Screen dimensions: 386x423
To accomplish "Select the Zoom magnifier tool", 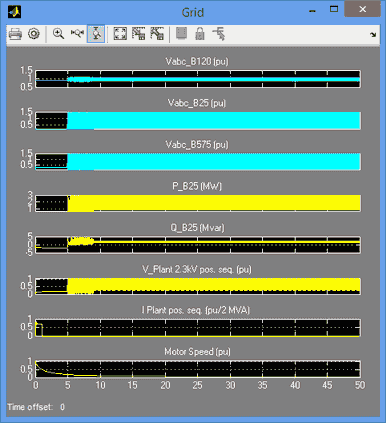I will [59, 34].
